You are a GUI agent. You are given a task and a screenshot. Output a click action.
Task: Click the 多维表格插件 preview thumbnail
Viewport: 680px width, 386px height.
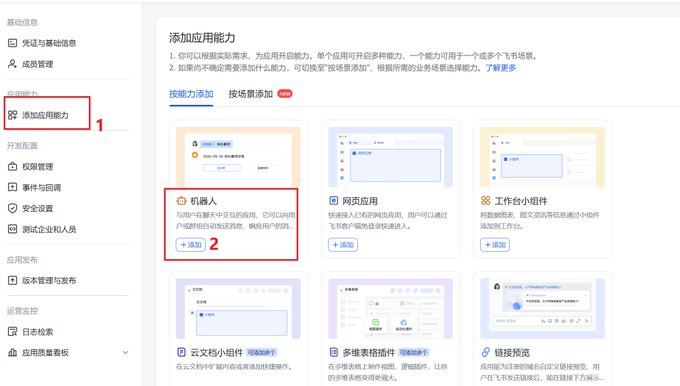[x=390, y=309]
